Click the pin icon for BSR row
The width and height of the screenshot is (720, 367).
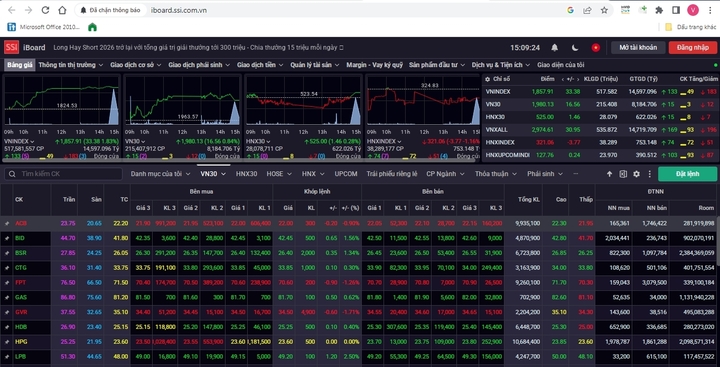(x=7, y=253)
